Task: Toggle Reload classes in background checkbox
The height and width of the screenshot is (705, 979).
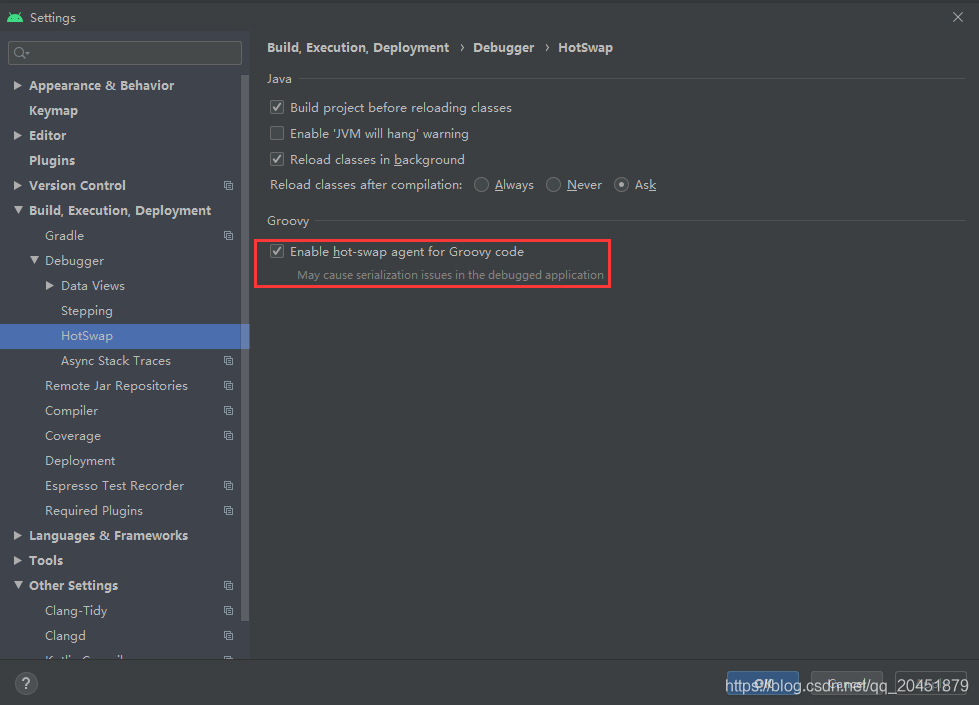Action: 277,159
